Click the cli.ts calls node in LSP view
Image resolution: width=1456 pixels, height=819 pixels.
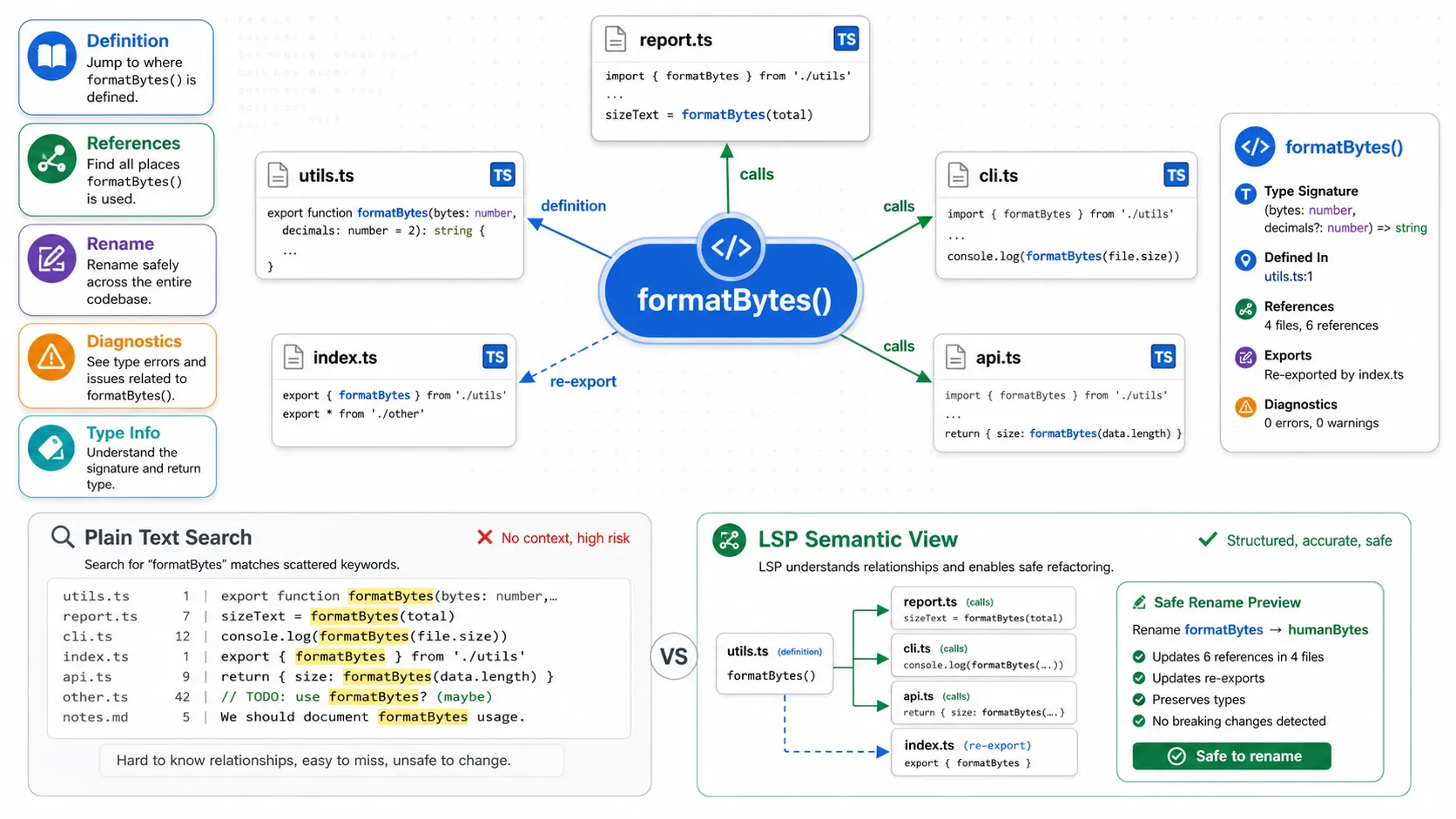(x=984, y=656)
